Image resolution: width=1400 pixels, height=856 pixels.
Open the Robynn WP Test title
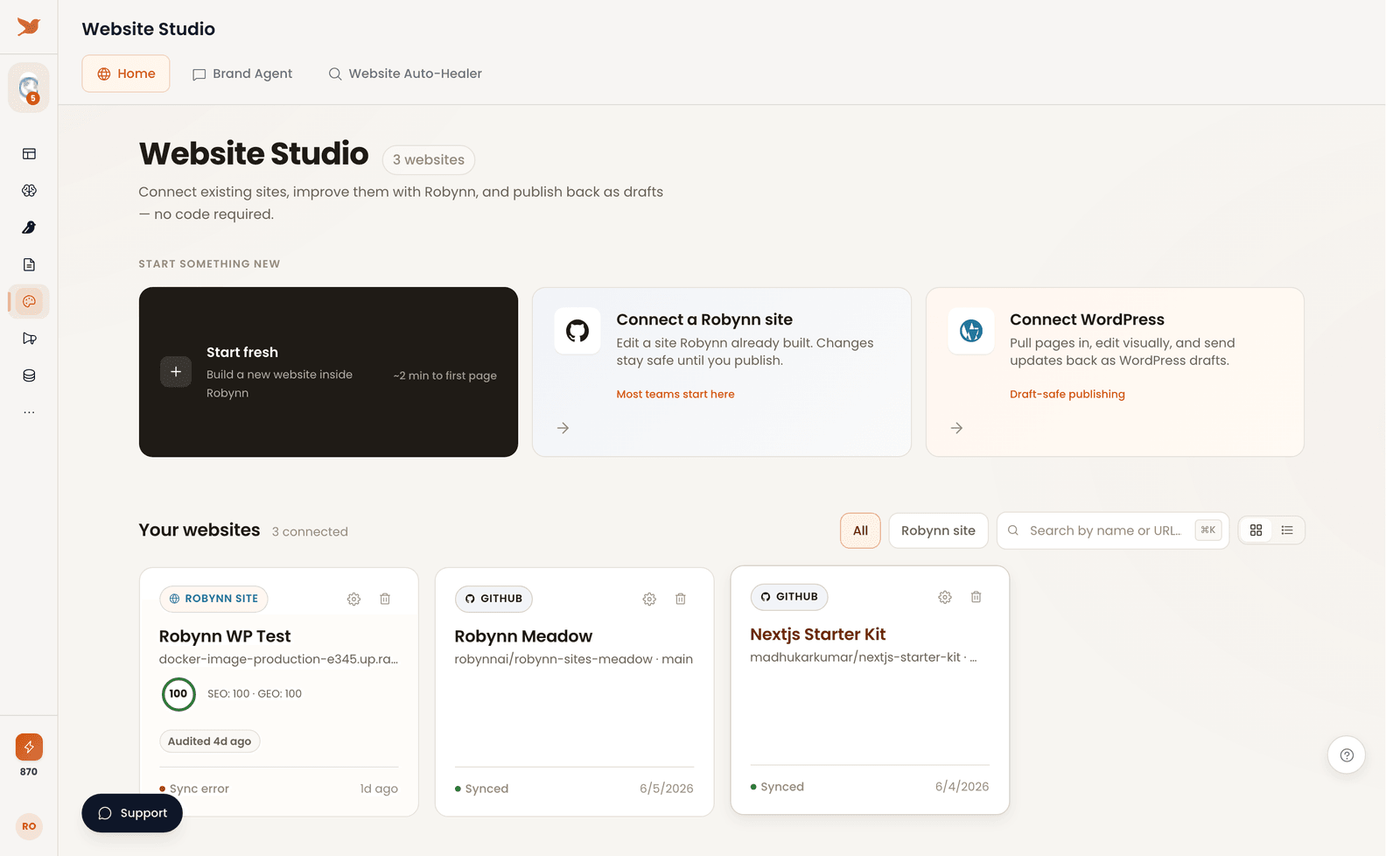[225, 636]
